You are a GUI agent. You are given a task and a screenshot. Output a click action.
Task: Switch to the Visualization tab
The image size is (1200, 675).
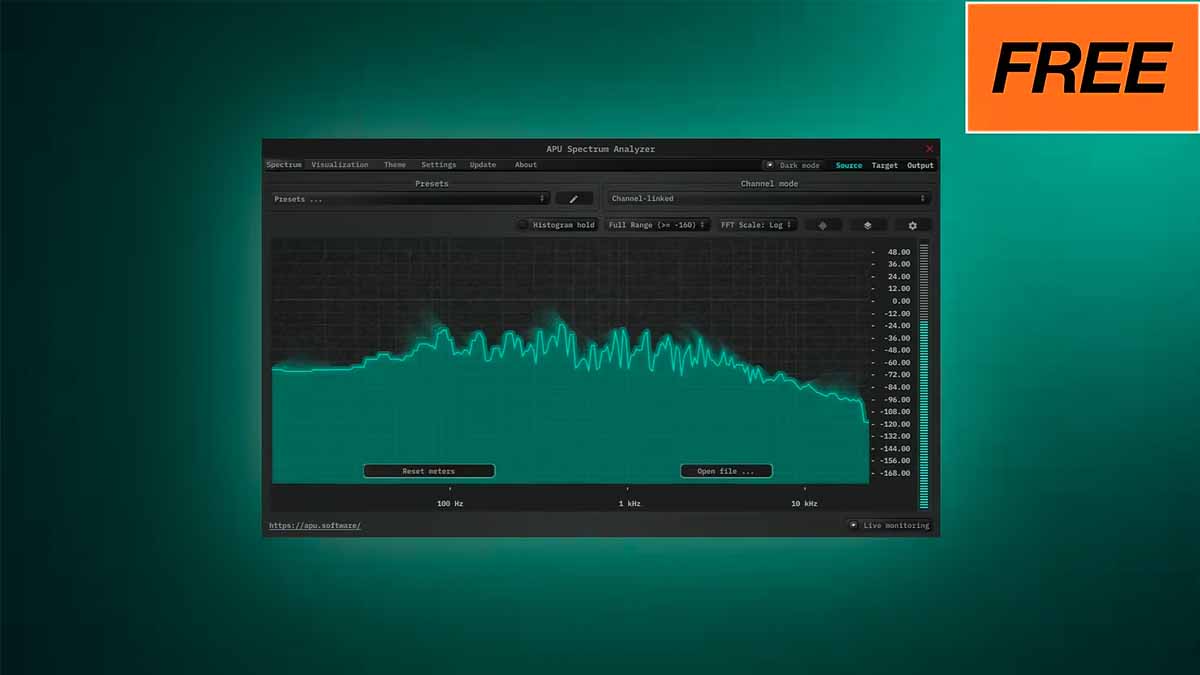(340, 165)
